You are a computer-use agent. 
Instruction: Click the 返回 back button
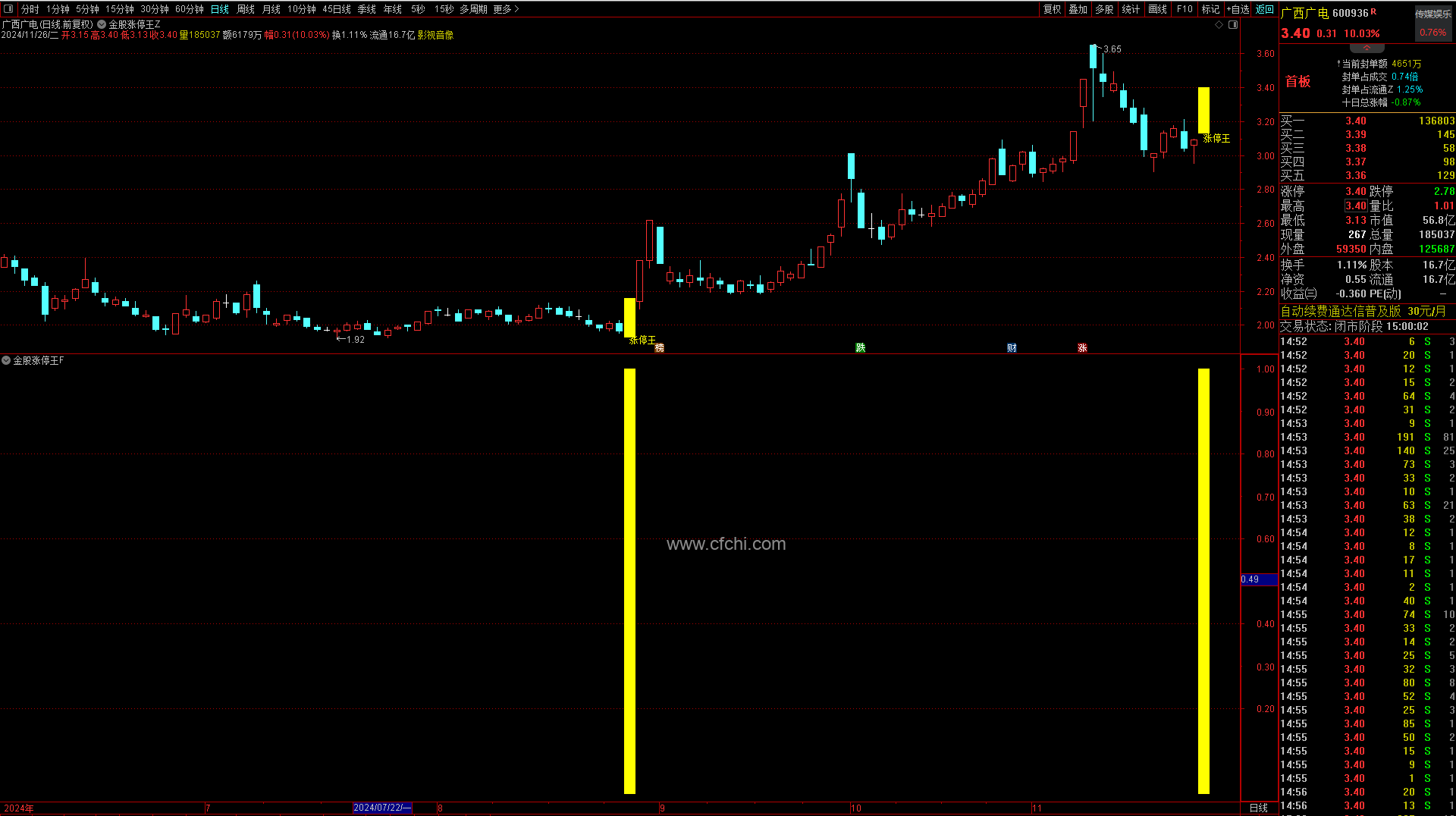coord(1265,9)
